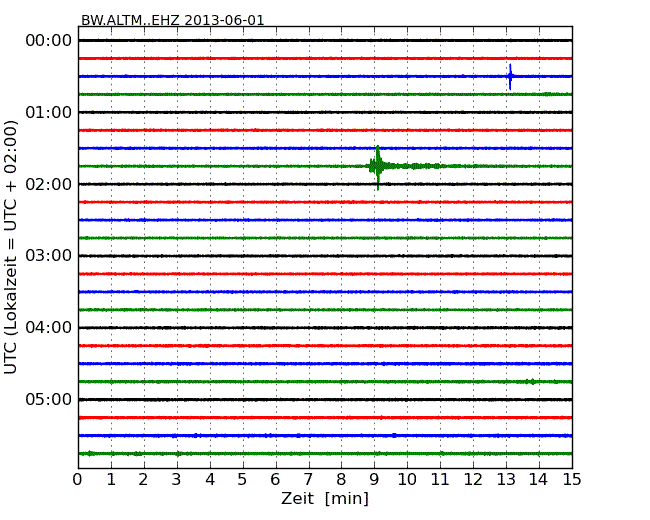Screen dimensions: 650x520
Task: Click the x-axis tick label 2
Action: click(x=143, y=480)
